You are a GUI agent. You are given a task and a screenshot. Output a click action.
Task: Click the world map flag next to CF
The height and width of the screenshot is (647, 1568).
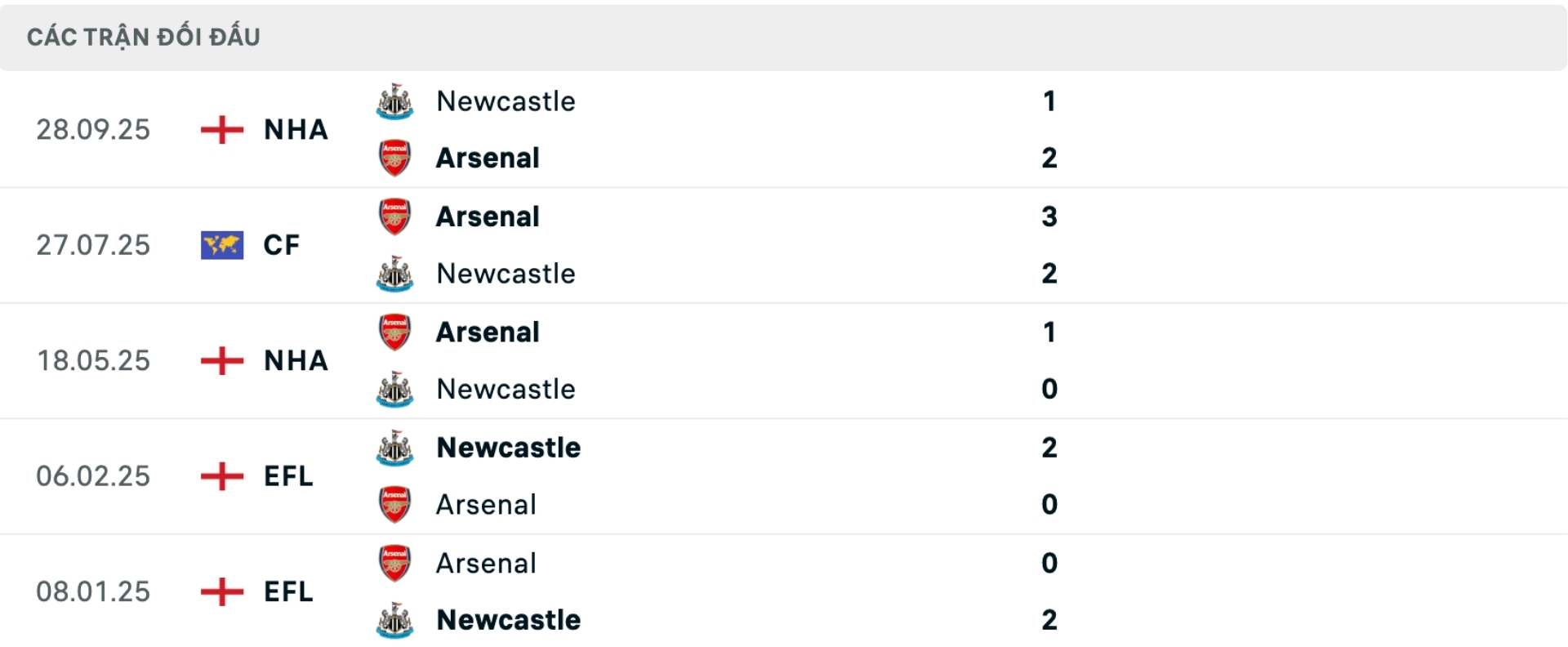tap(221, 245)
